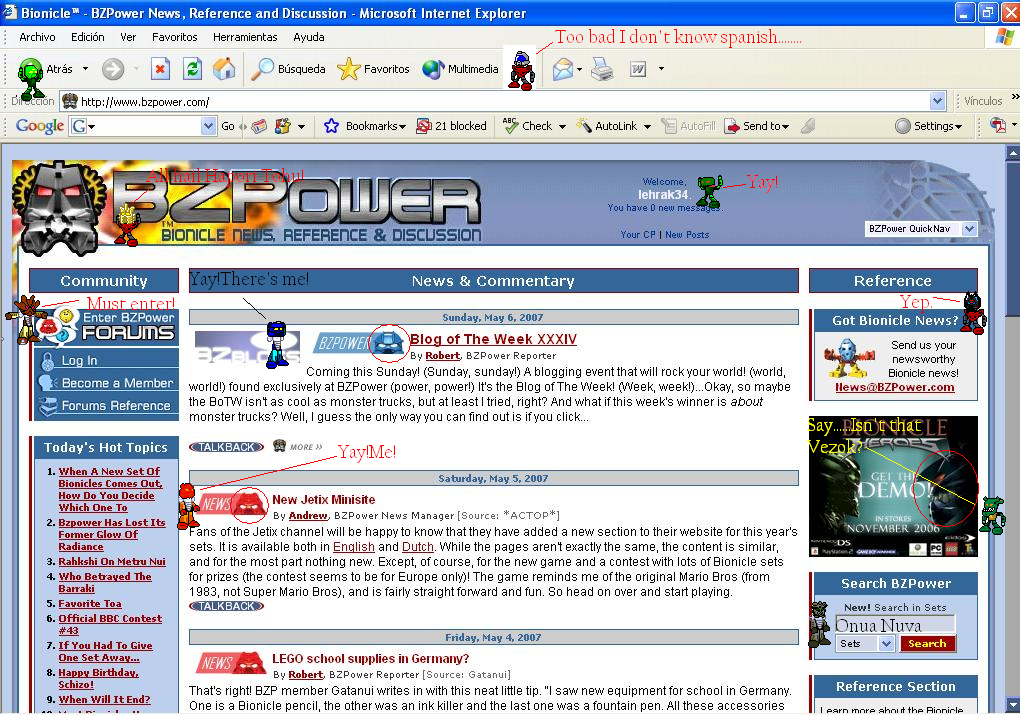Open Google Bookmarks star menu
The height and width of the screenshot is (715, 1020).
[x=365, y=126]
